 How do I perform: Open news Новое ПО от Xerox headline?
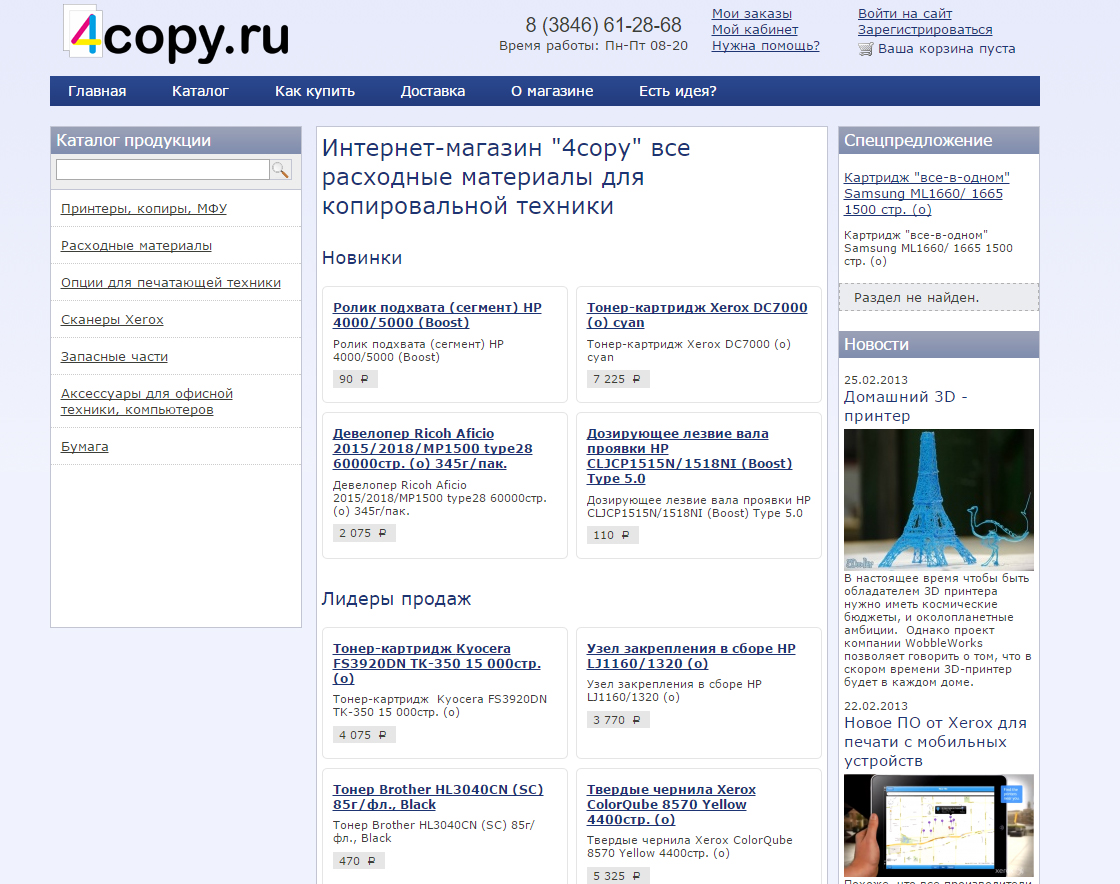[936, 742]
